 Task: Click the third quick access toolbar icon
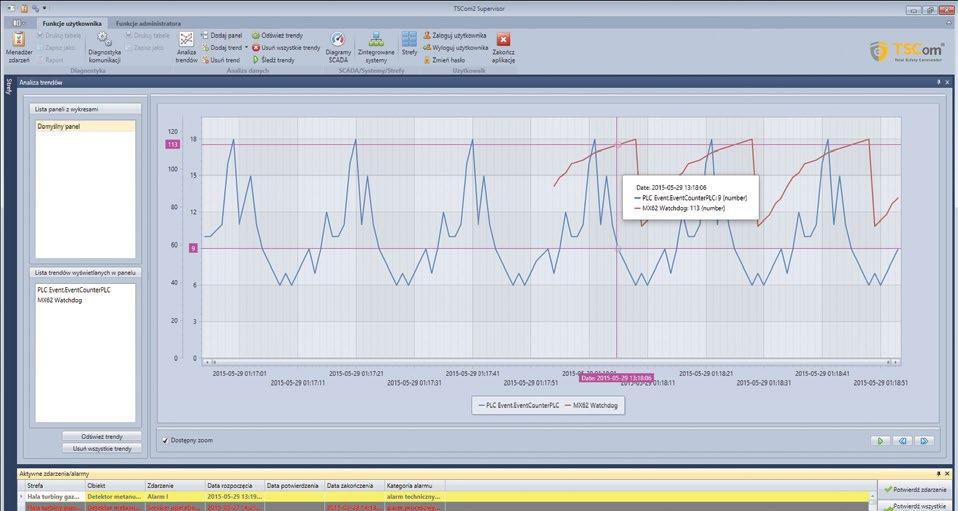point(36,9)
